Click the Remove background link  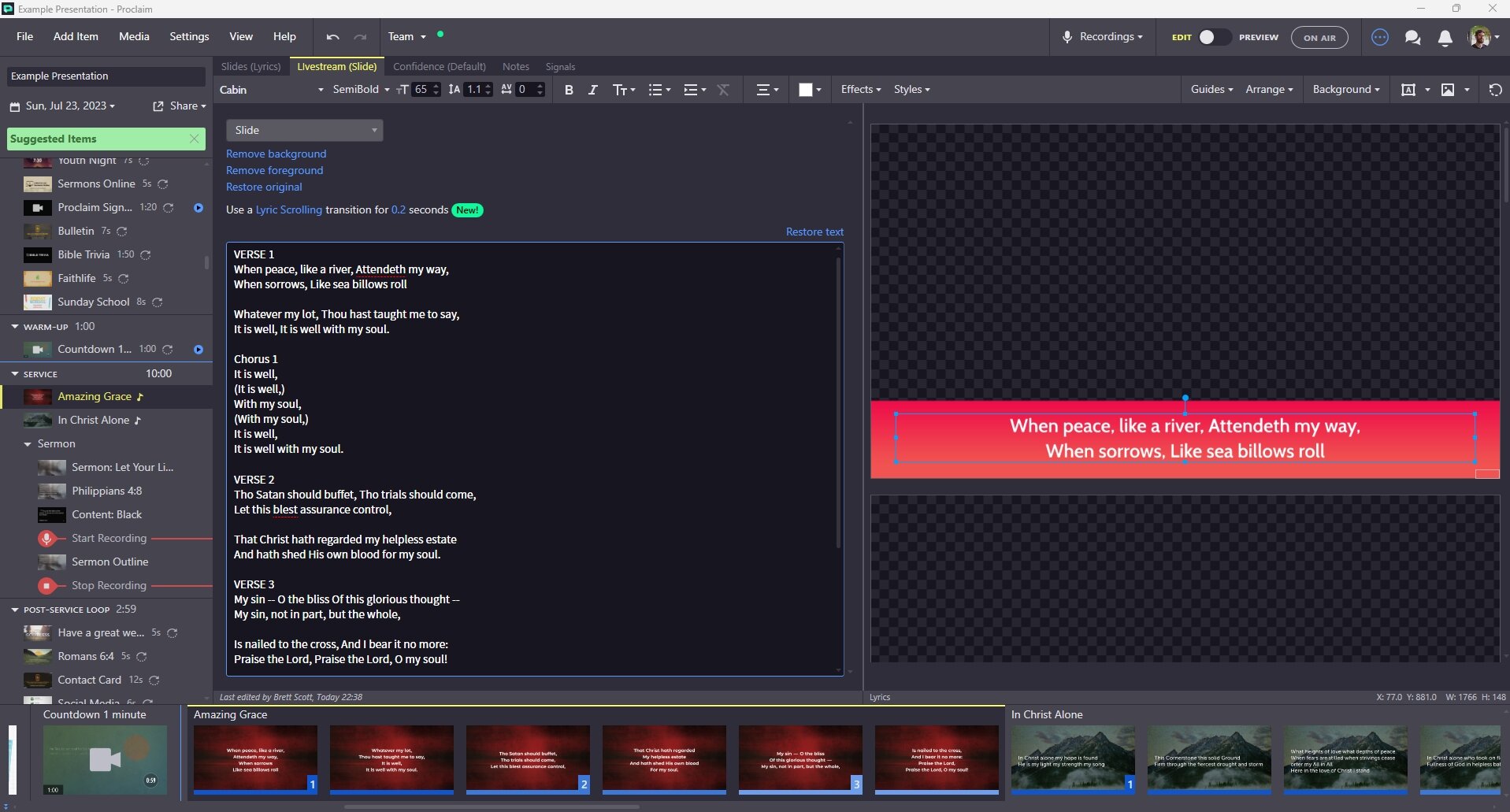(x=275, y=154)
